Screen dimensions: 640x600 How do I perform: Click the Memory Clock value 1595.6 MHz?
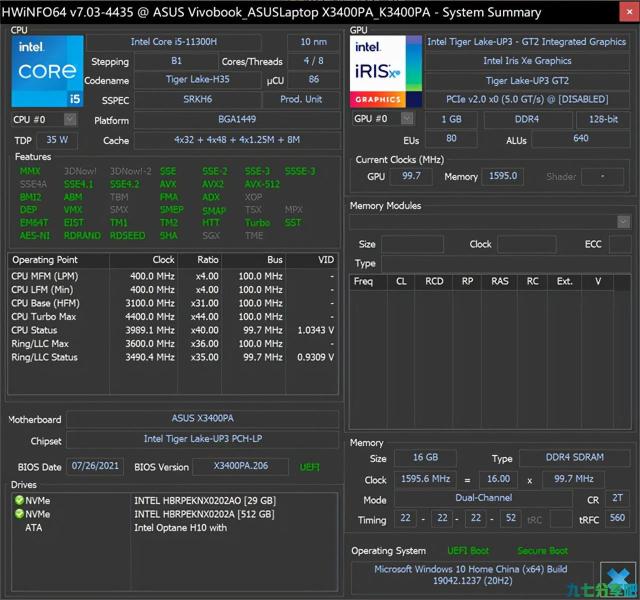(425, 479)
